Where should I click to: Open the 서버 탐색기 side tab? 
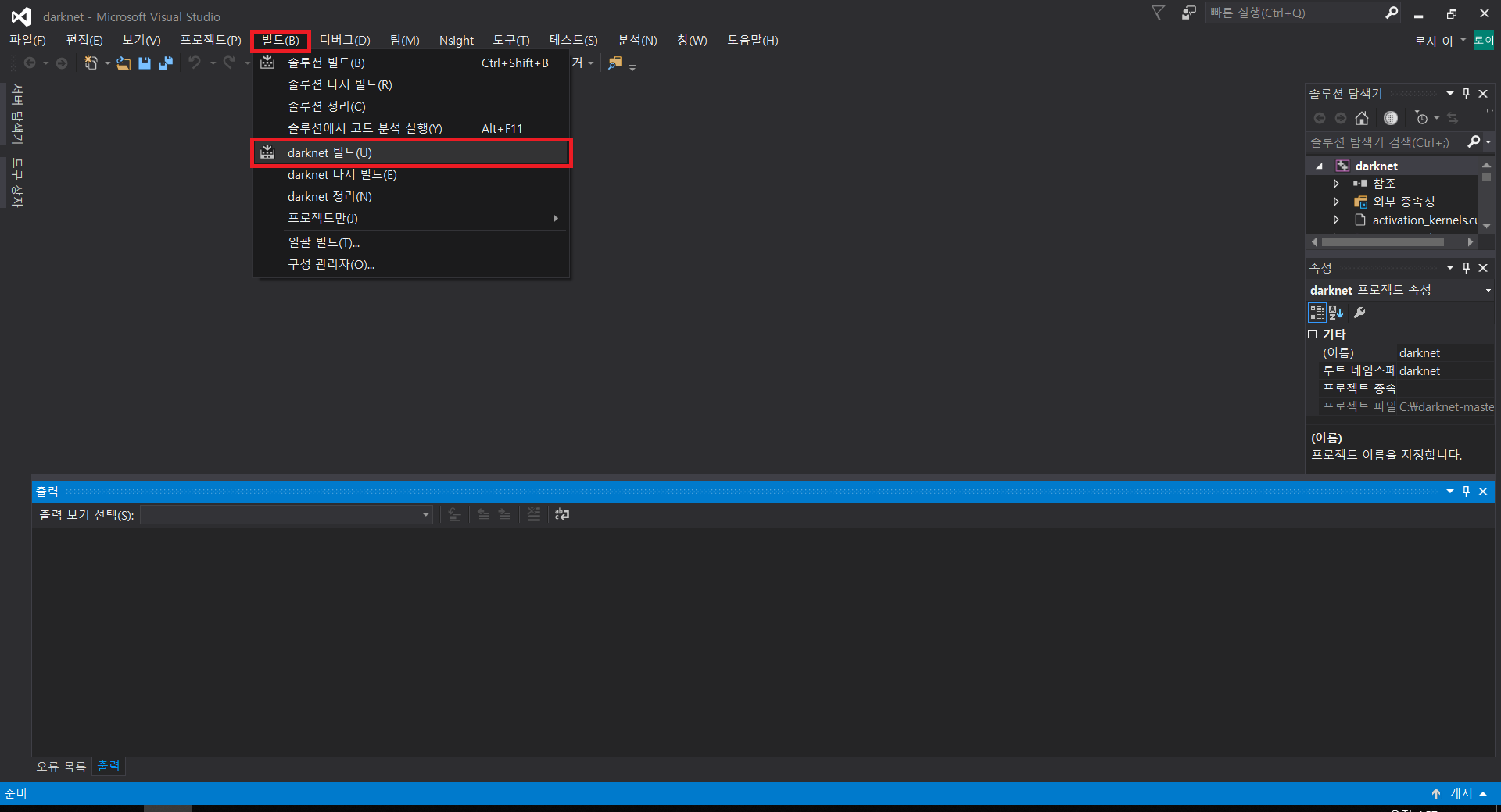click(17, 114)
